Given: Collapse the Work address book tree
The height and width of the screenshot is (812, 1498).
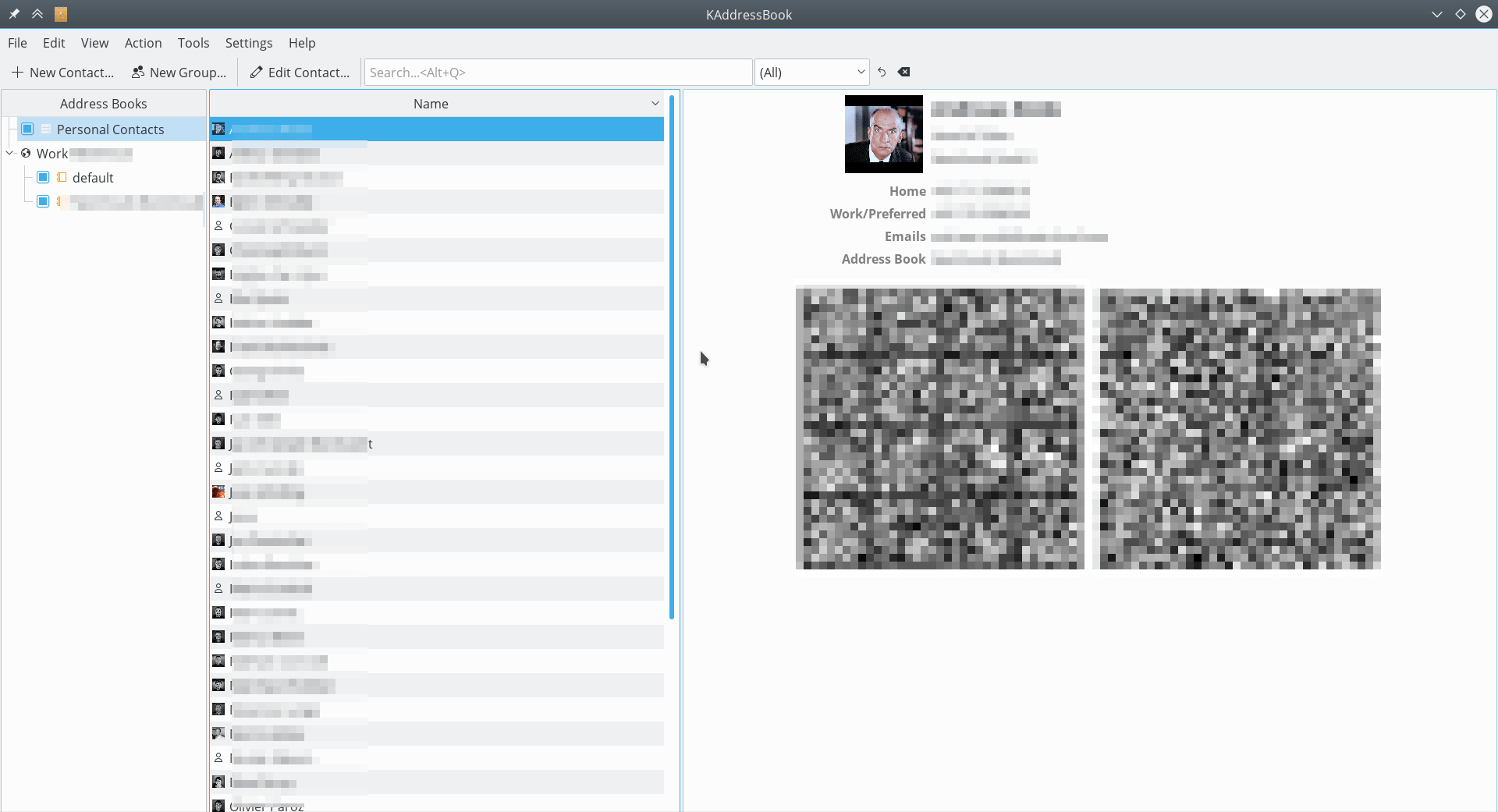Looking at the screenshot, I should click(x=10, y=153).
